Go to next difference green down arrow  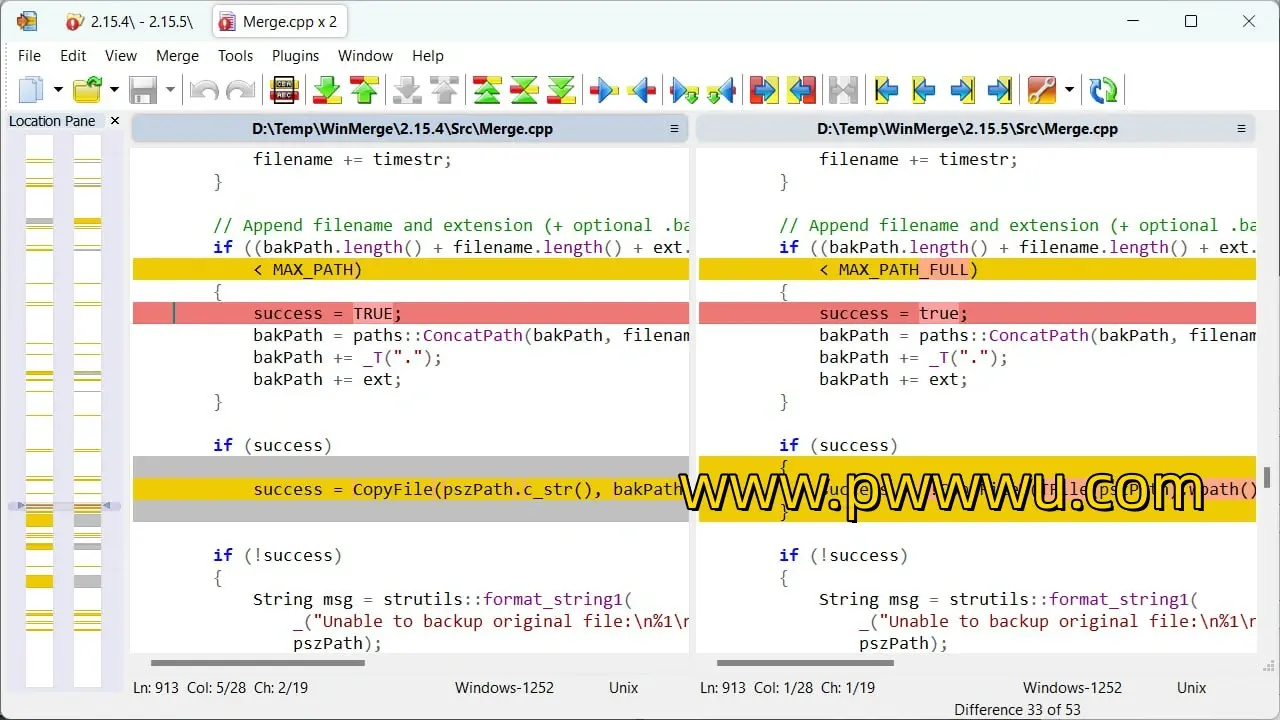point(327,90)
